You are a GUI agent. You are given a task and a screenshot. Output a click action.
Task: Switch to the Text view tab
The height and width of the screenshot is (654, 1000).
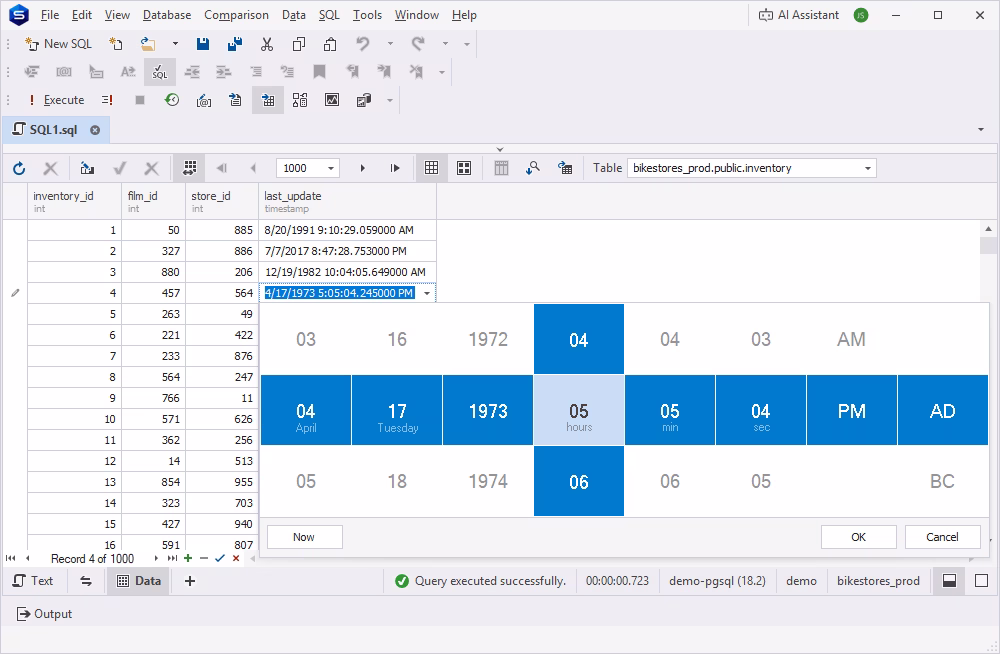pyautogui.click(x=33, y=581)
